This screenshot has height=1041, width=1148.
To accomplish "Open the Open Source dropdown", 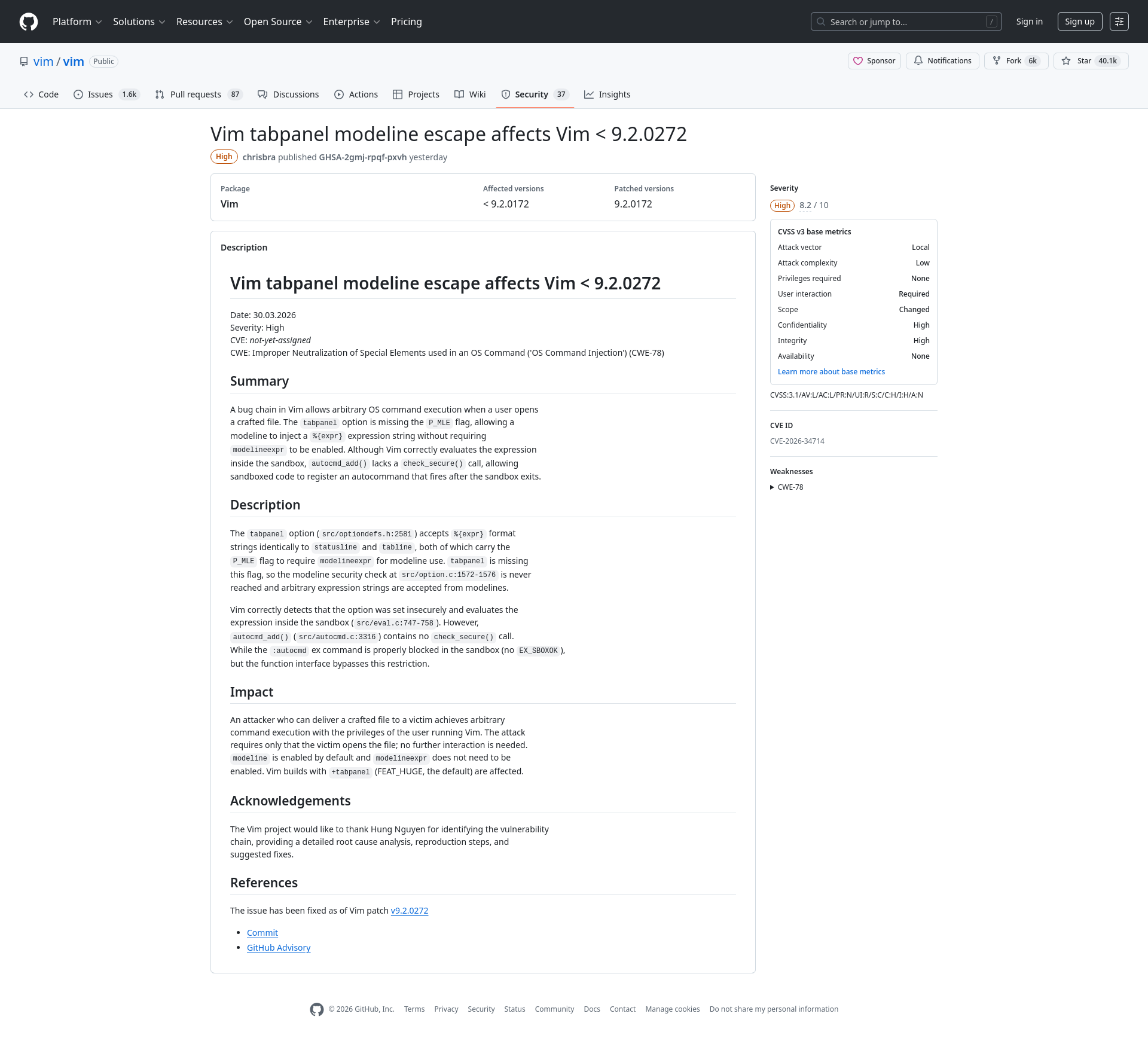I will click(277, 22).
